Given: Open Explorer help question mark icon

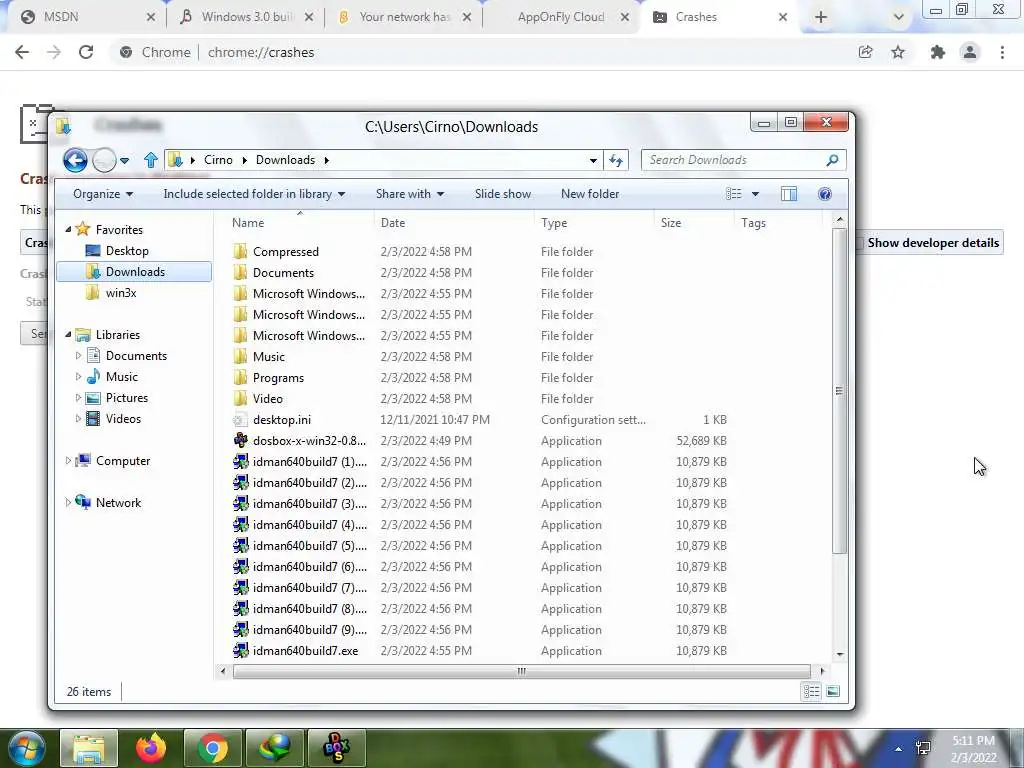Looking at the screenshot, I should [825, 194].
